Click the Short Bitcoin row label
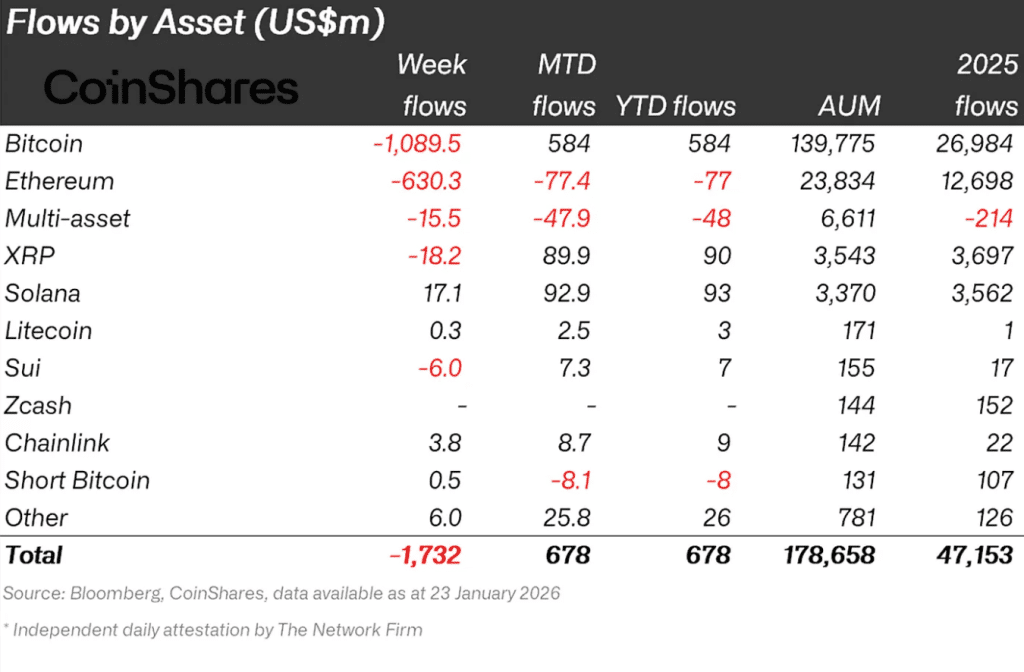 (77, 480)
